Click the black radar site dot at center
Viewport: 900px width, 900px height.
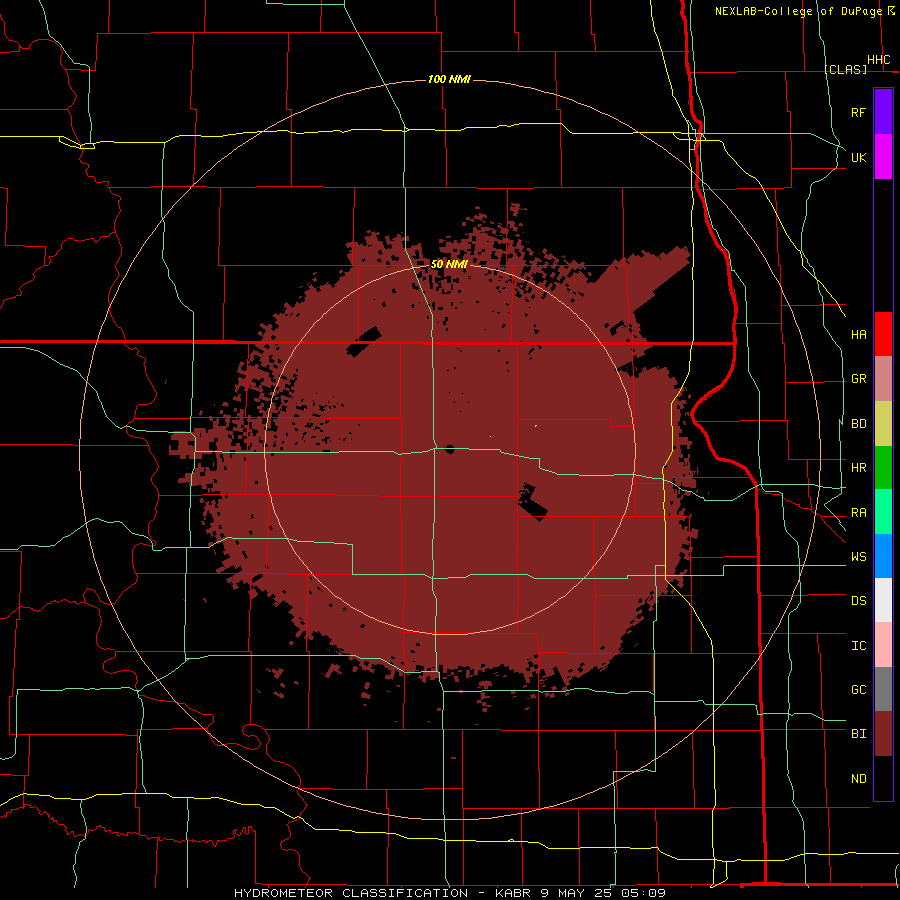tap(450, 449)
